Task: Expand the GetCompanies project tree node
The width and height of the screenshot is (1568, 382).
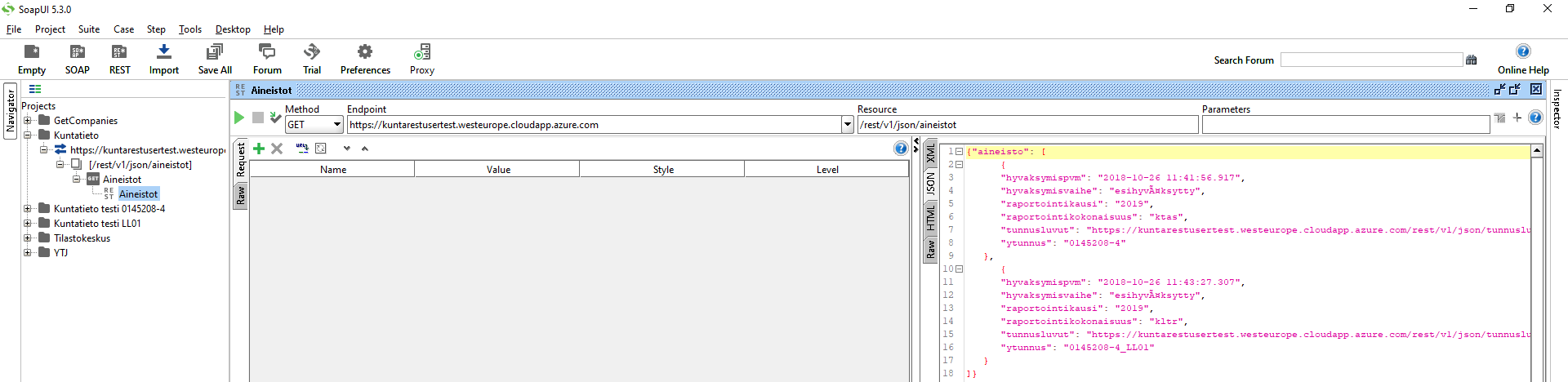Action: coord(28,121)
